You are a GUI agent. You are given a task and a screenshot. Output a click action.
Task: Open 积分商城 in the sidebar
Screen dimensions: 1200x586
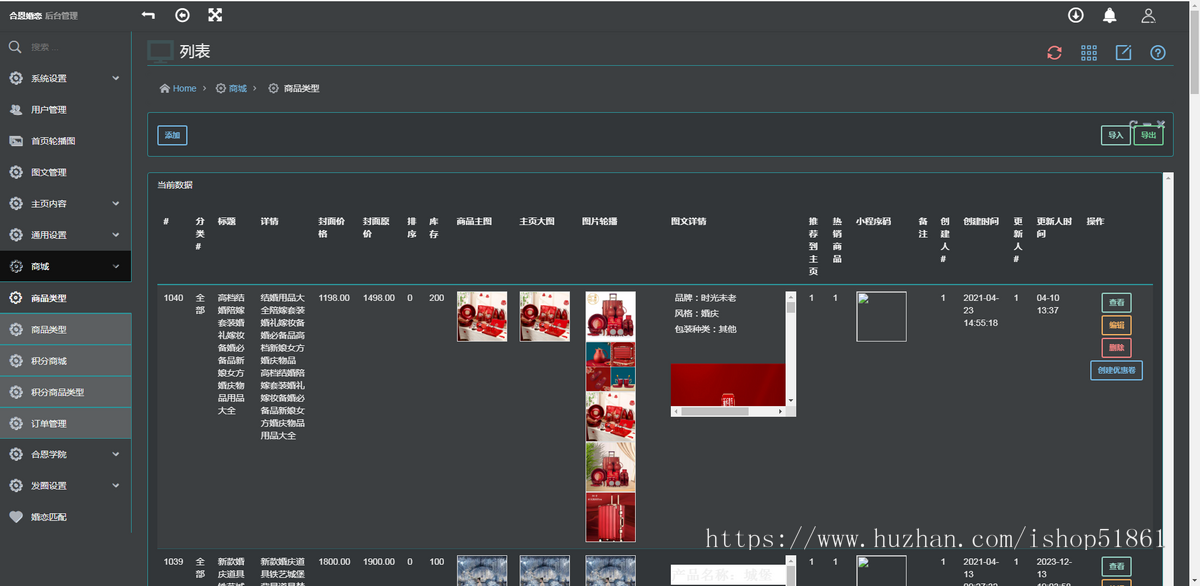[x=65, y=361]
